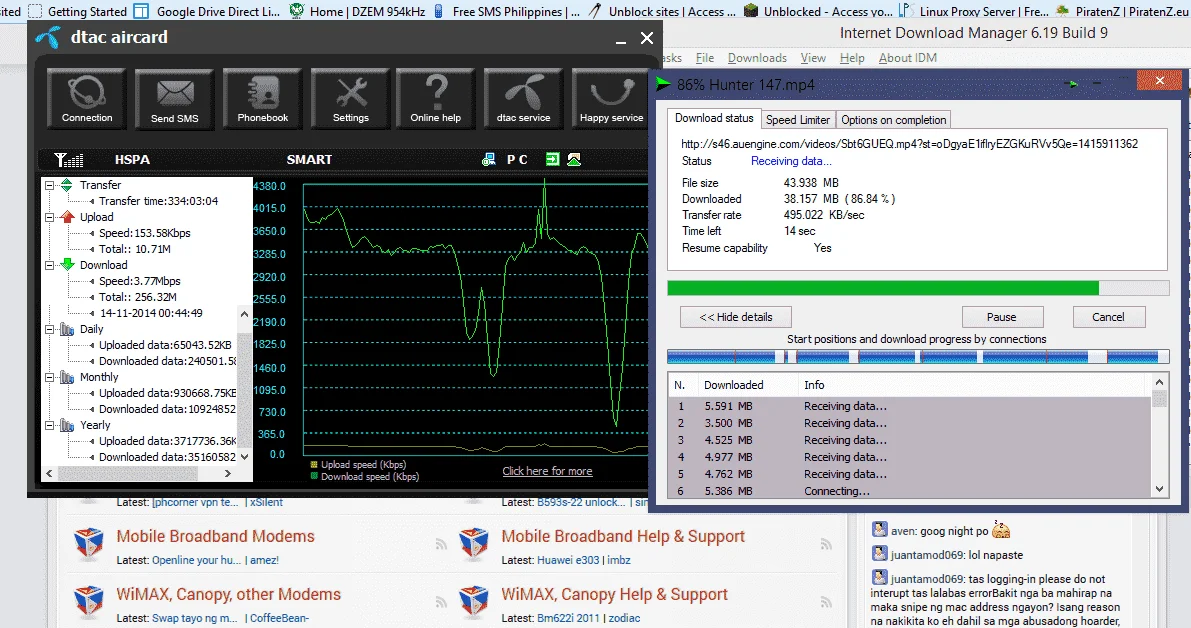Open Happy service button
Image resolution: width=1191 pixels, height=628 pixels.
coord(611,99)
